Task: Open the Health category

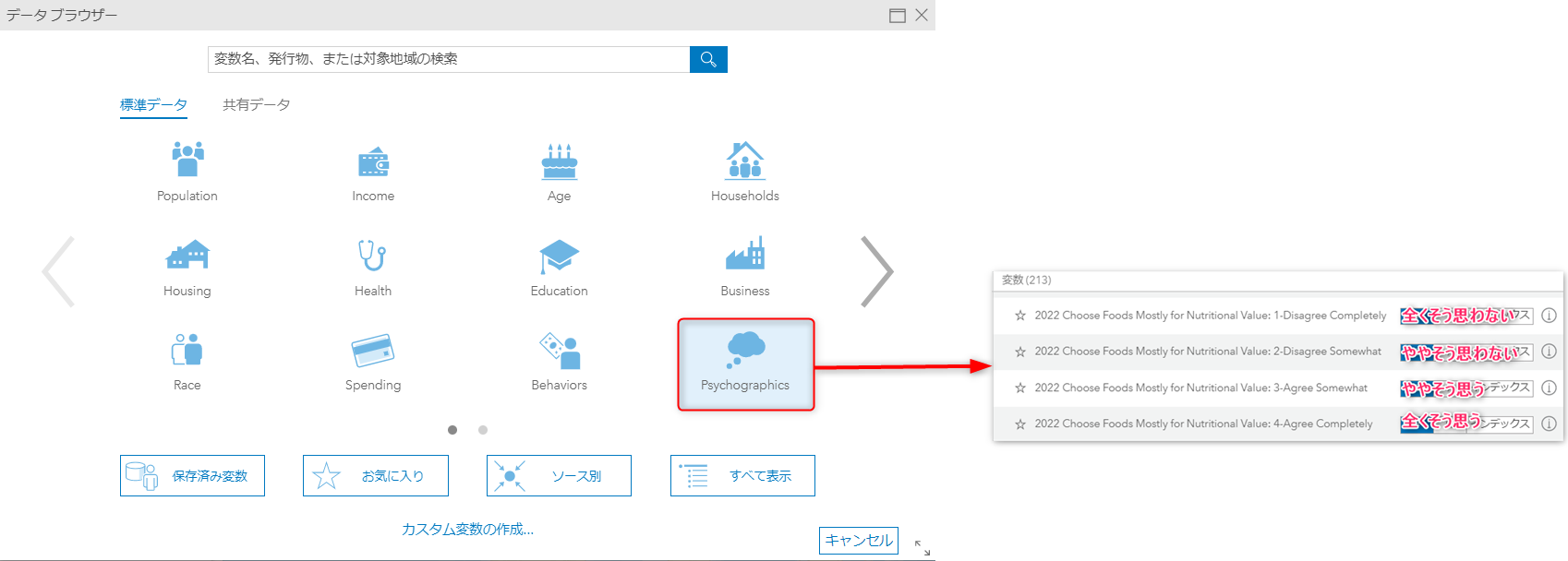Action: pos(373,268)
